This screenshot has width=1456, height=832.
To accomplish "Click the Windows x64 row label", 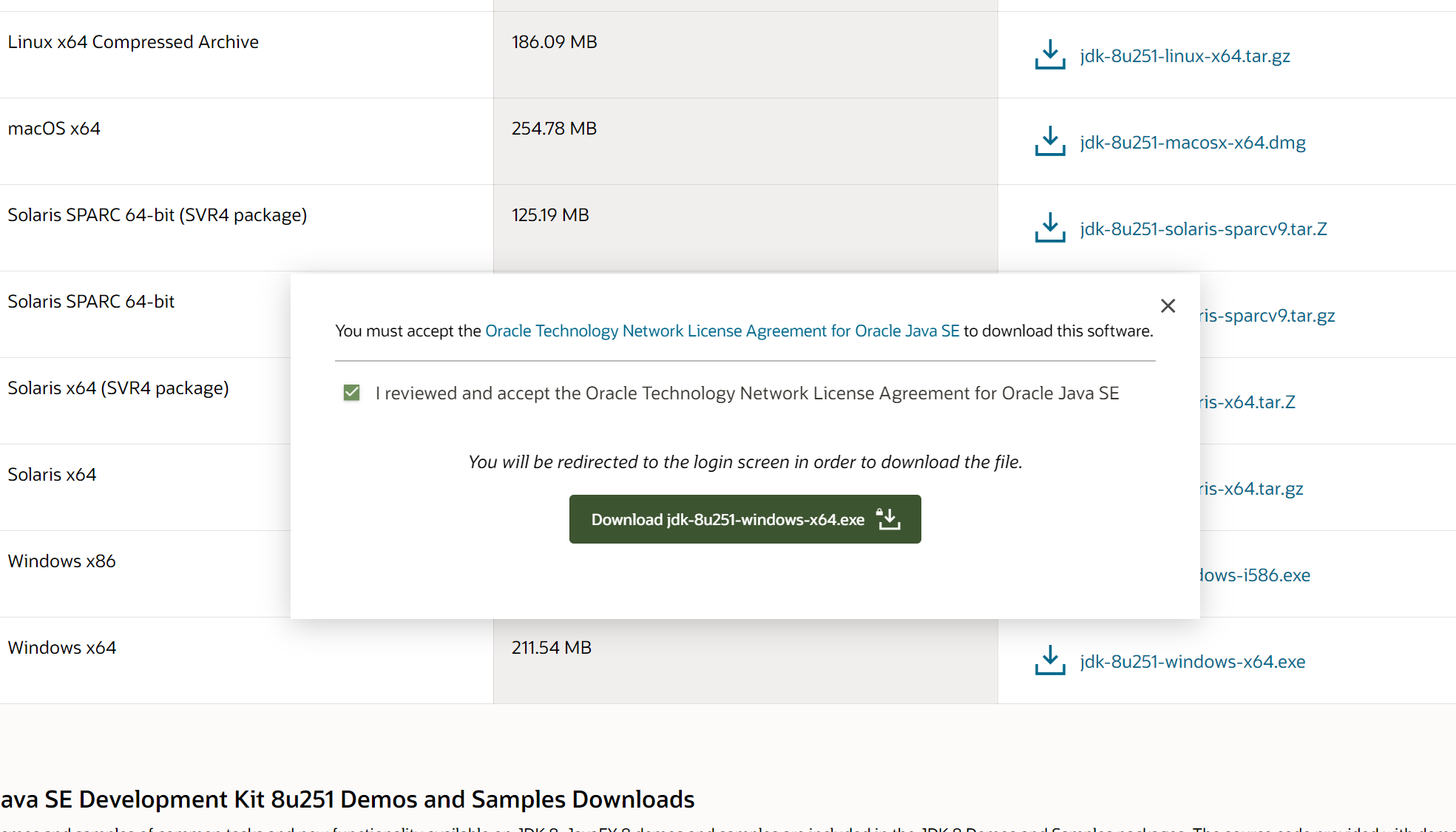I will [x=62, y=648].
